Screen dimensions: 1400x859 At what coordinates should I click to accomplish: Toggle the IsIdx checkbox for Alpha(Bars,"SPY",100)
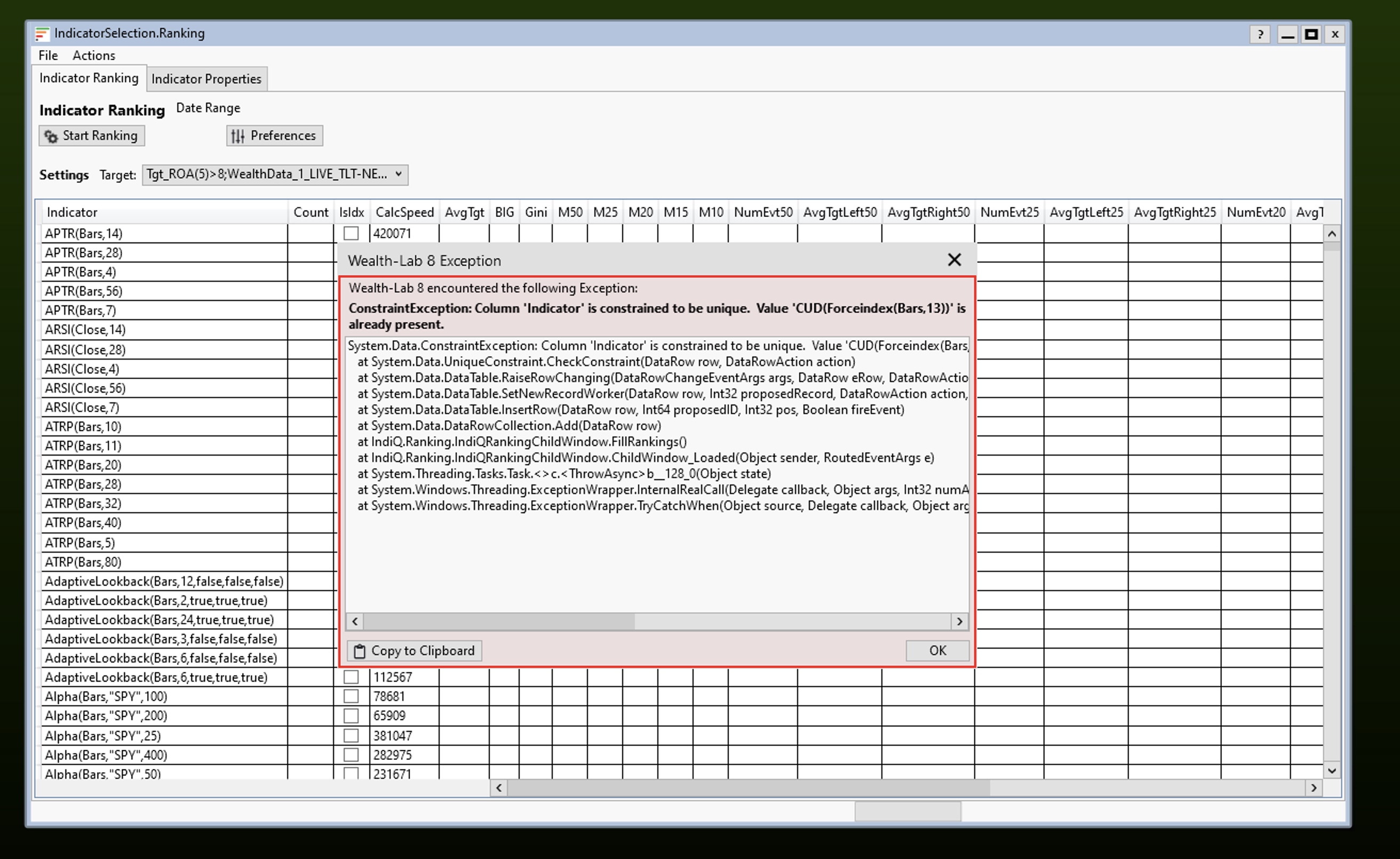pyautogui.click(x=351, y=696)
